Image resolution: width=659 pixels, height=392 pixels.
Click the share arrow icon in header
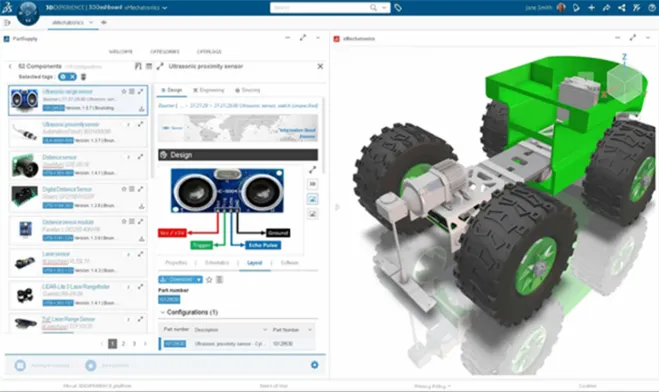tap(606, 8)
